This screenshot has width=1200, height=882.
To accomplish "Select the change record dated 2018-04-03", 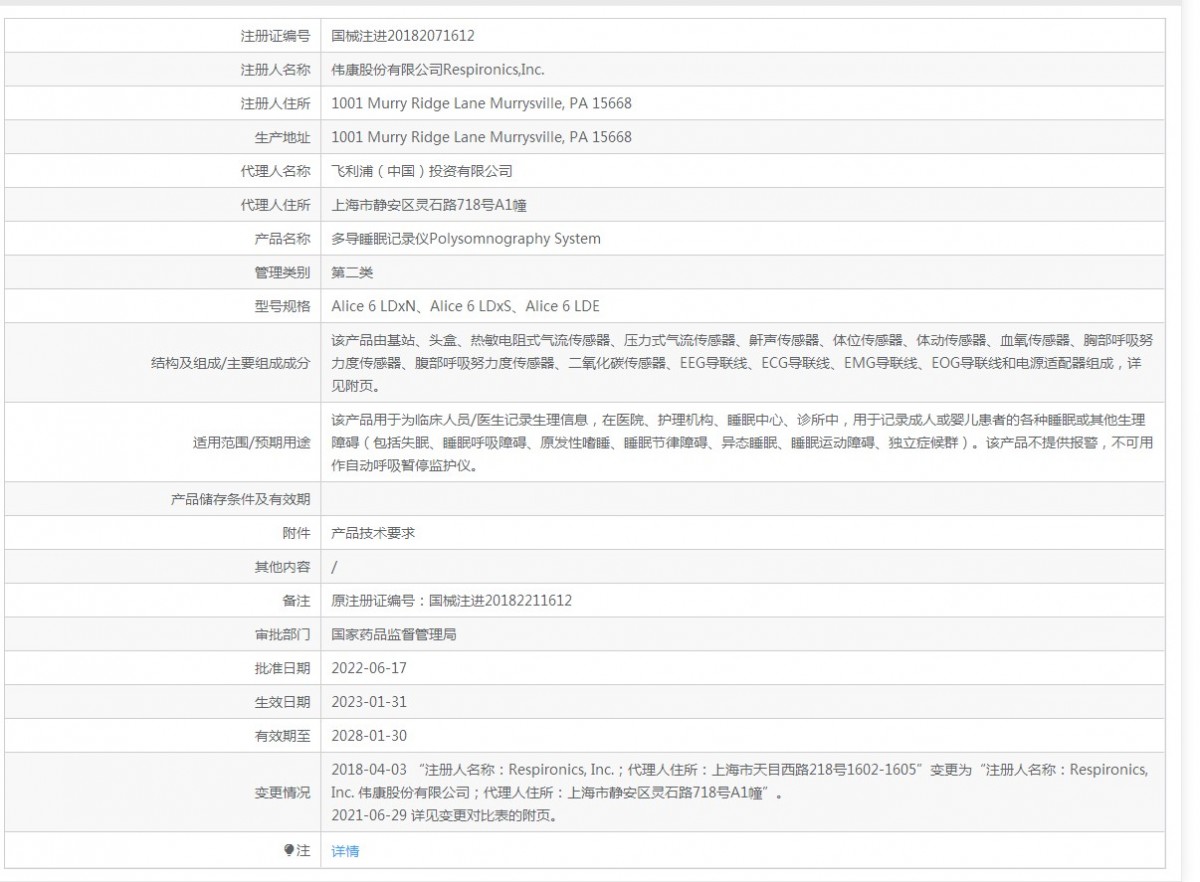I will [x=740, y=781].
